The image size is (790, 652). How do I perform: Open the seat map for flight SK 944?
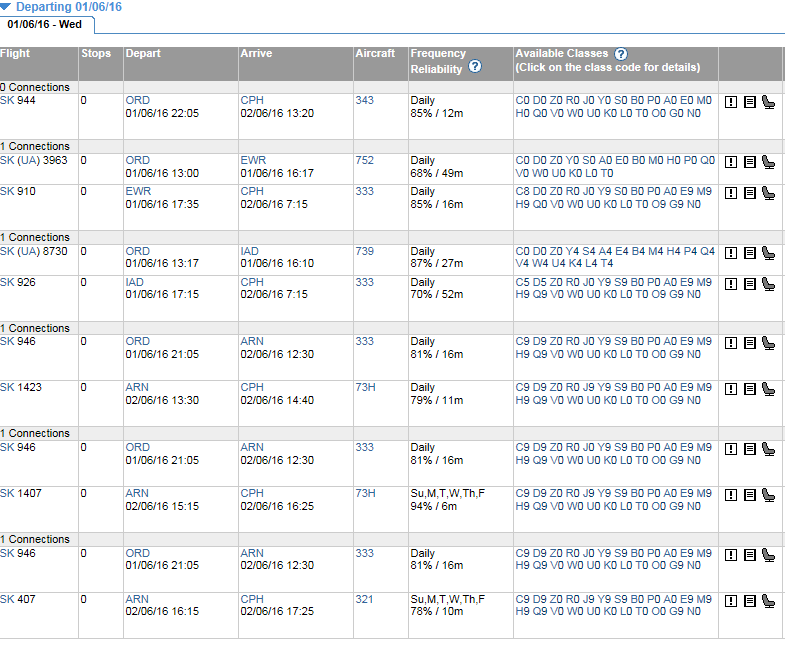pyautogui.click(x=768, y=101)
